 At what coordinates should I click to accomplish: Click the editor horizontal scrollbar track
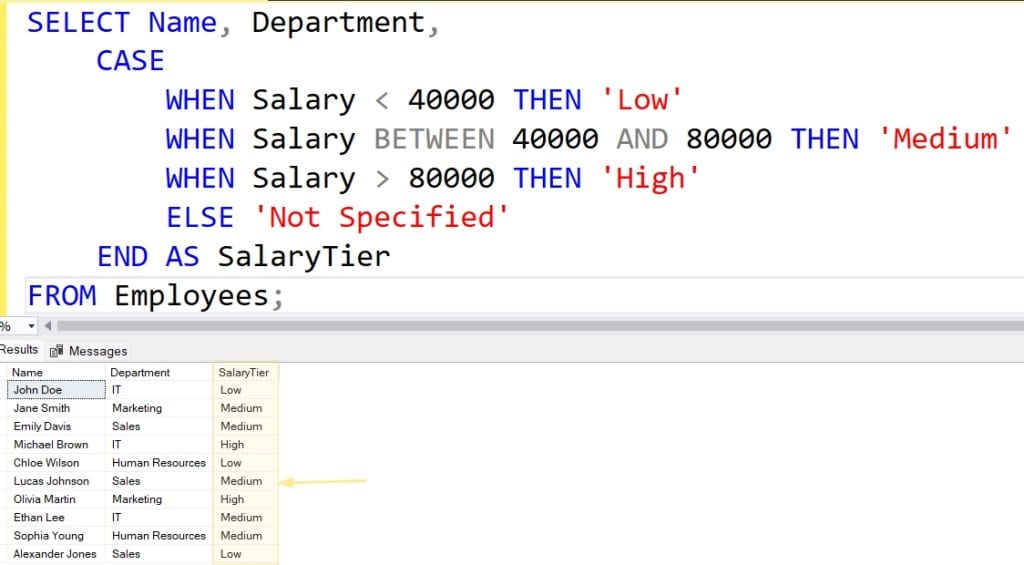point(539,325)
